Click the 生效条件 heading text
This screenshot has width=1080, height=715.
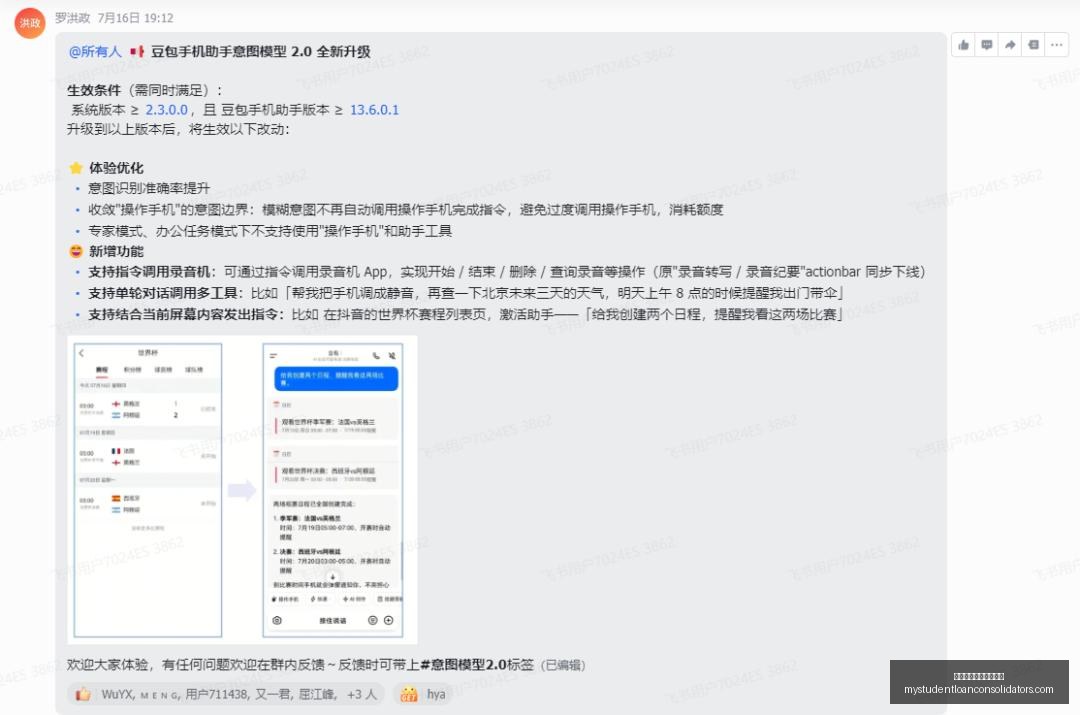pyautogui.click(x=94, y=90)
